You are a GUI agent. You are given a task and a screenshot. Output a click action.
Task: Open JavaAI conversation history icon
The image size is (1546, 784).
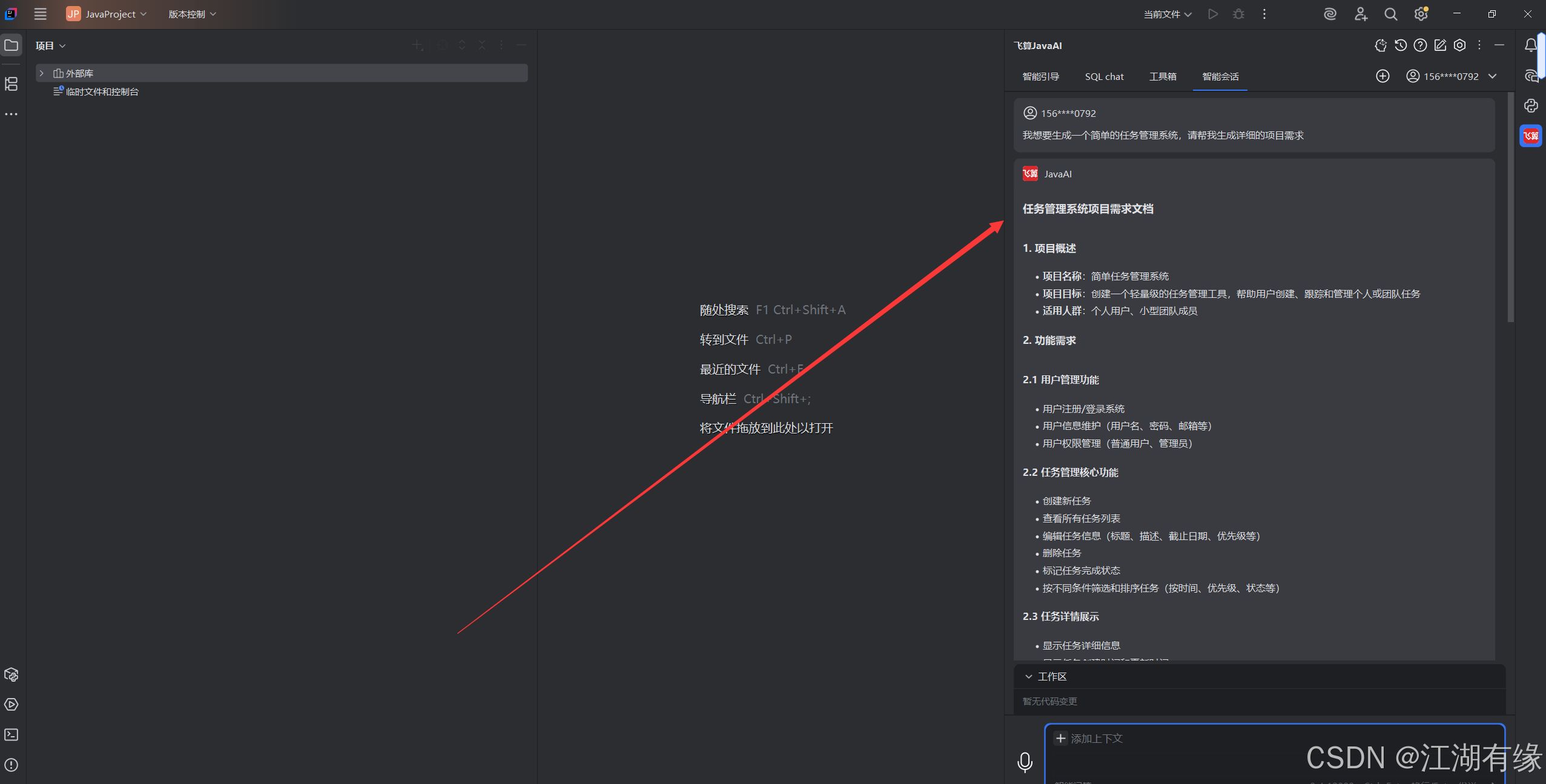(x=1401, y=45)
